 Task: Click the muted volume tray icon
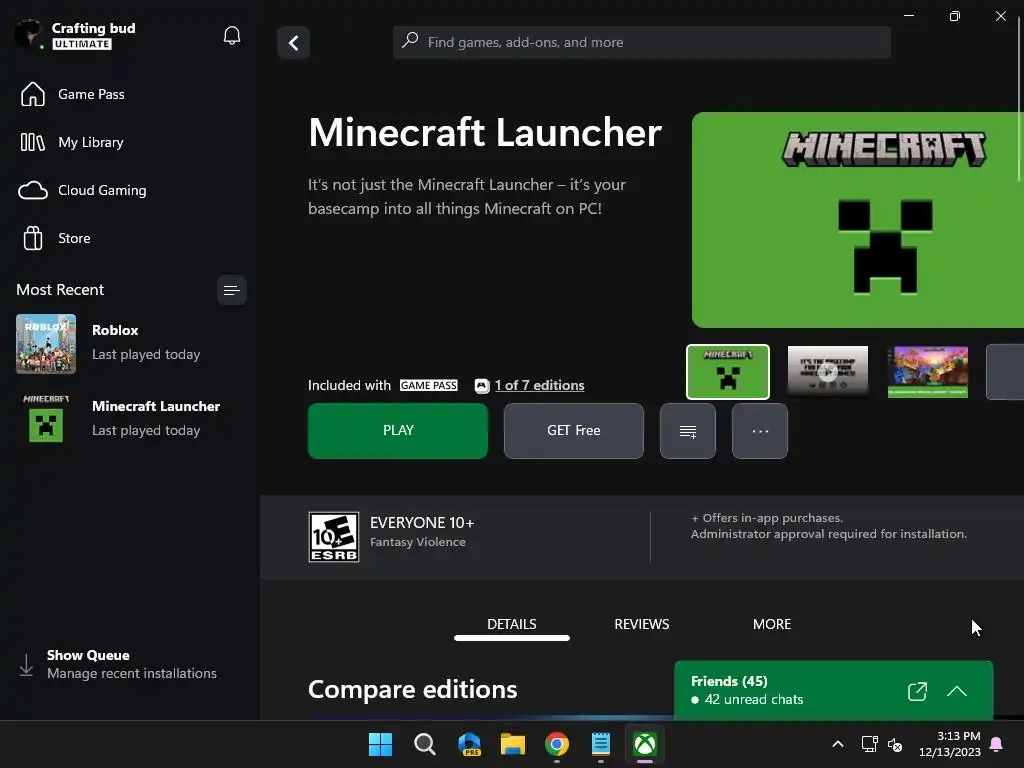pos(895,744)
